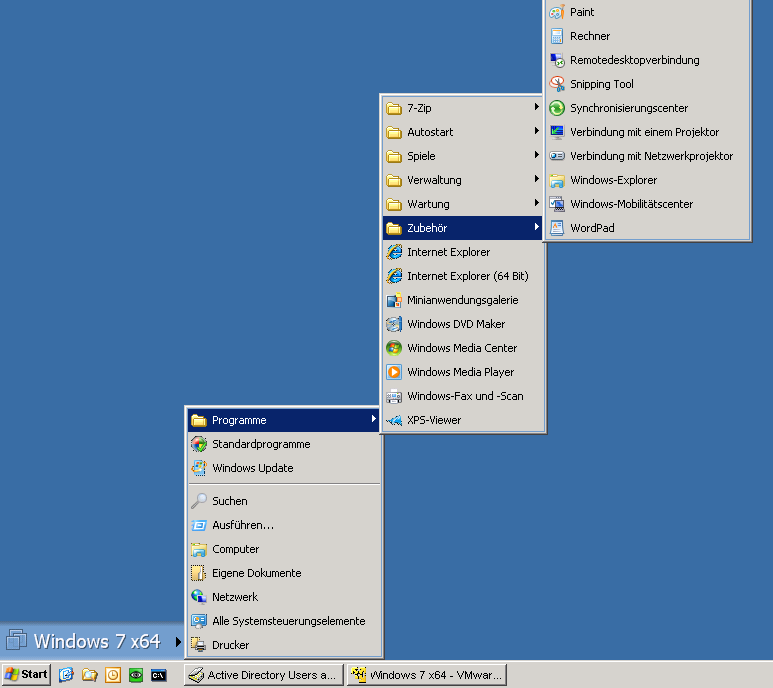Screen dimensions: 773x688
Task: Click the Internet Explorer icon in Programme menu
Action: pos(394,252)
